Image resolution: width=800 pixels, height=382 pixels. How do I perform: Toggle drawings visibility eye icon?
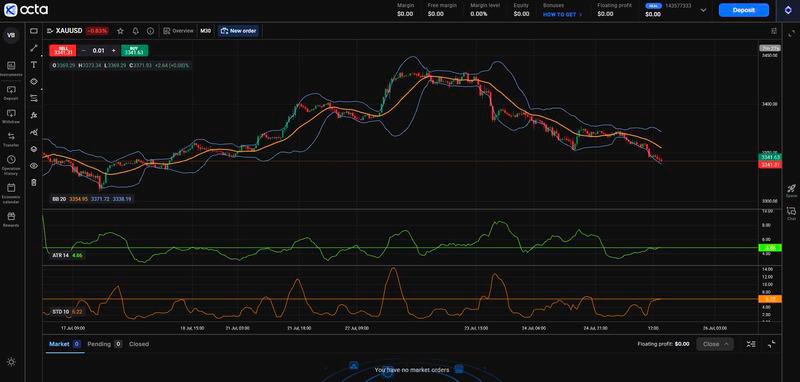click(34, 166)
